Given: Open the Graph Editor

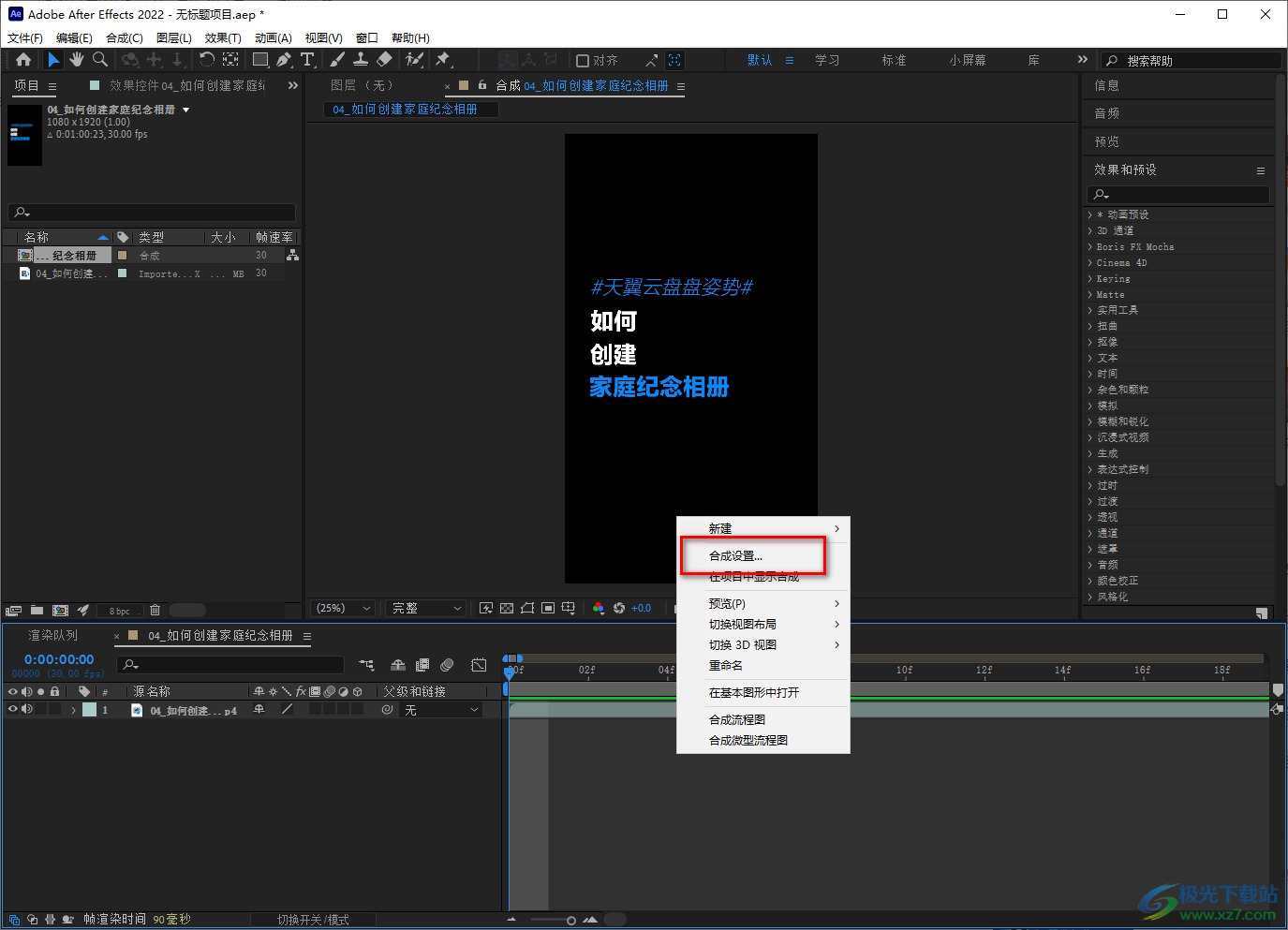Looking at the screenshot, I should pos(479,665).
